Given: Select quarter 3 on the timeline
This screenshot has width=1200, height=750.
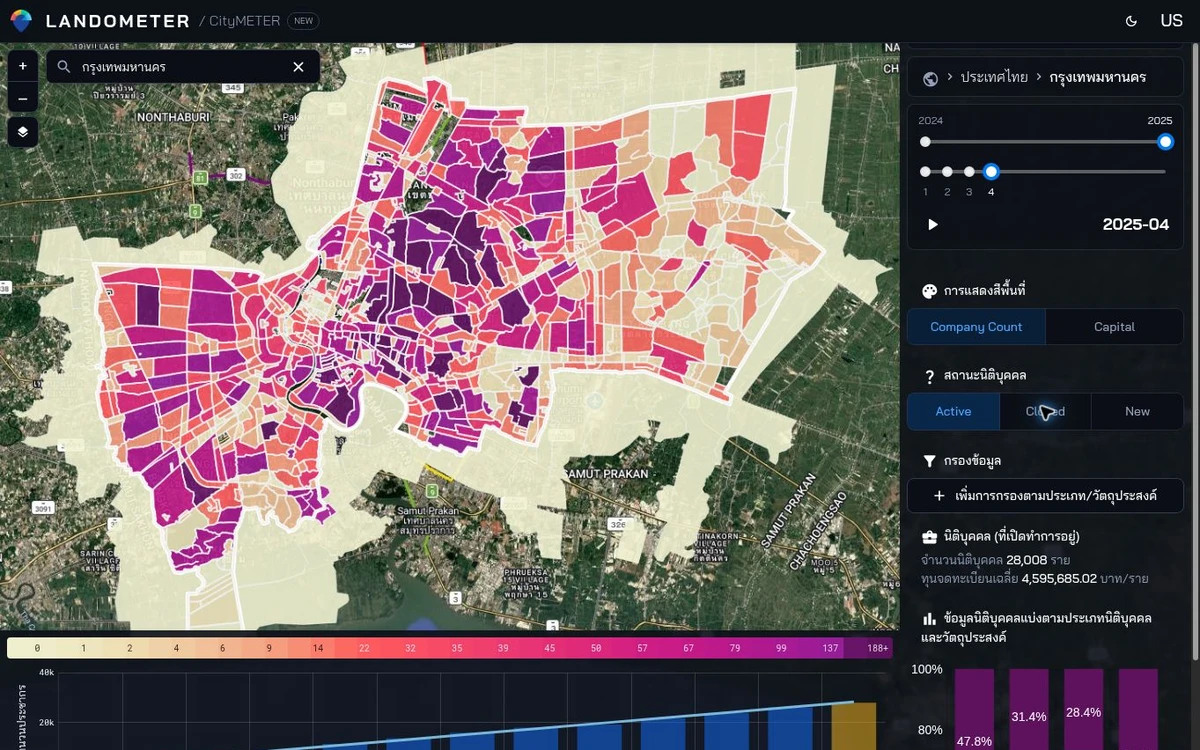Looking at the screenshot, I should [969, 172].
